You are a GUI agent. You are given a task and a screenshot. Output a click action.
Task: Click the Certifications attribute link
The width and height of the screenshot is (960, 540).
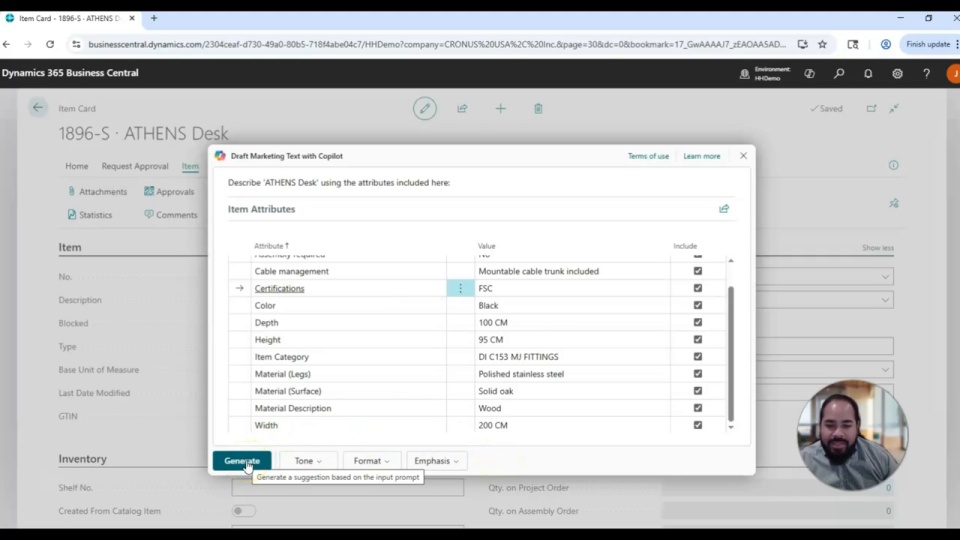279,288
